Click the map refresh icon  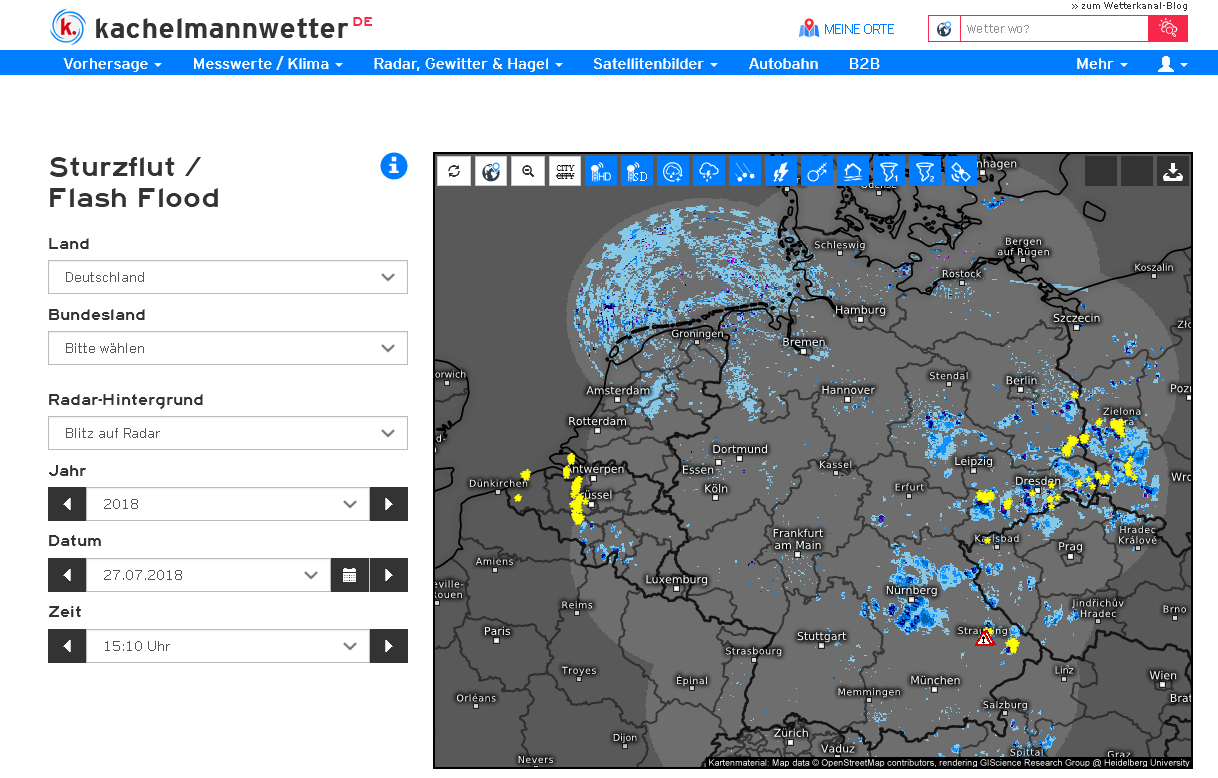454,171
